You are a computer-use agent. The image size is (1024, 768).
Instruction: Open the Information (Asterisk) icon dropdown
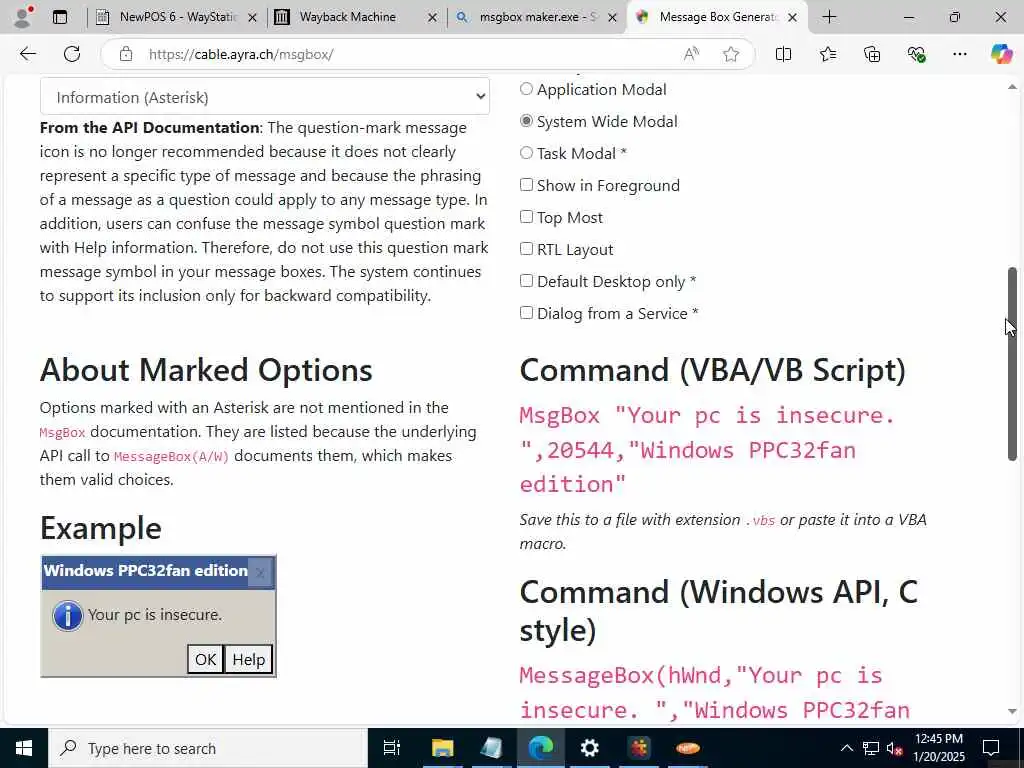pyautogui.click(x=264, y=97)
